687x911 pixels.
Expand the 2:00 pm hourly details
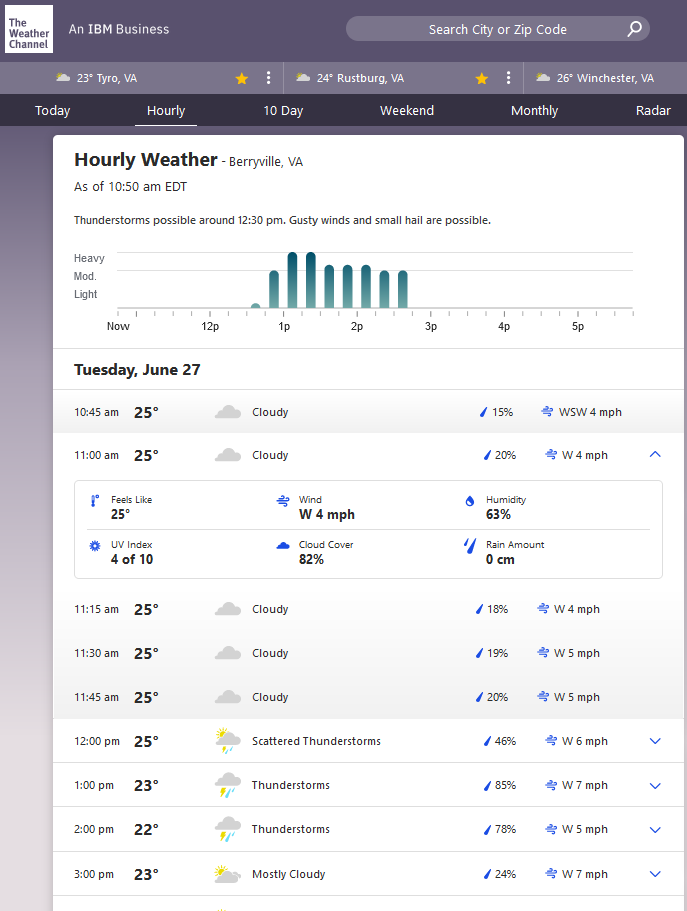[655, 830]
